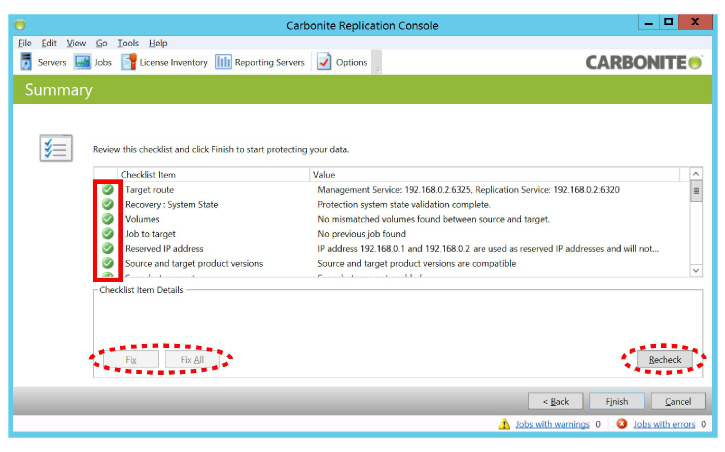725x452 pixels.
Task: Select the Job to target row
Action: (392, 234)
